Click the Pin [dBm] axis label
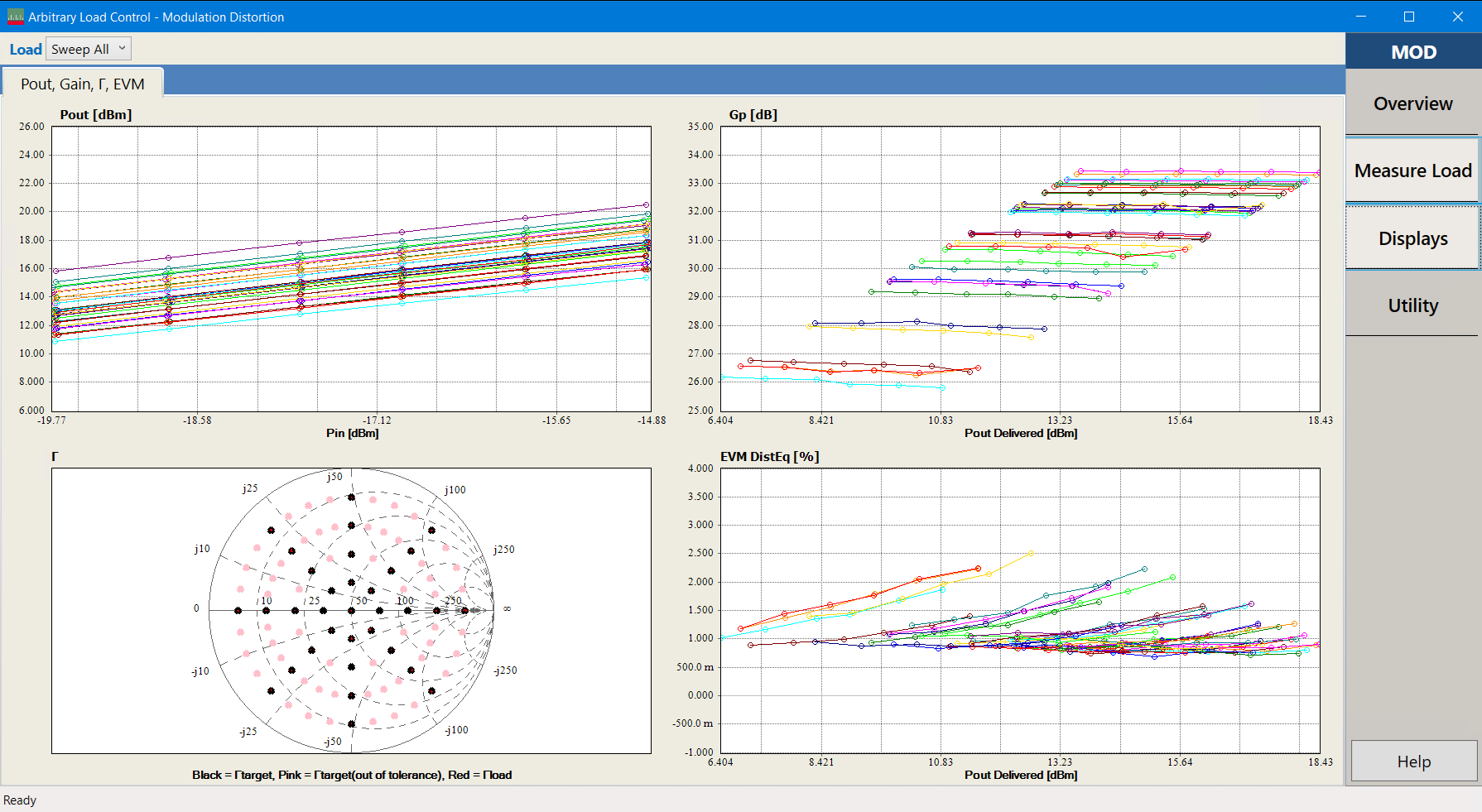 (352, 433)
